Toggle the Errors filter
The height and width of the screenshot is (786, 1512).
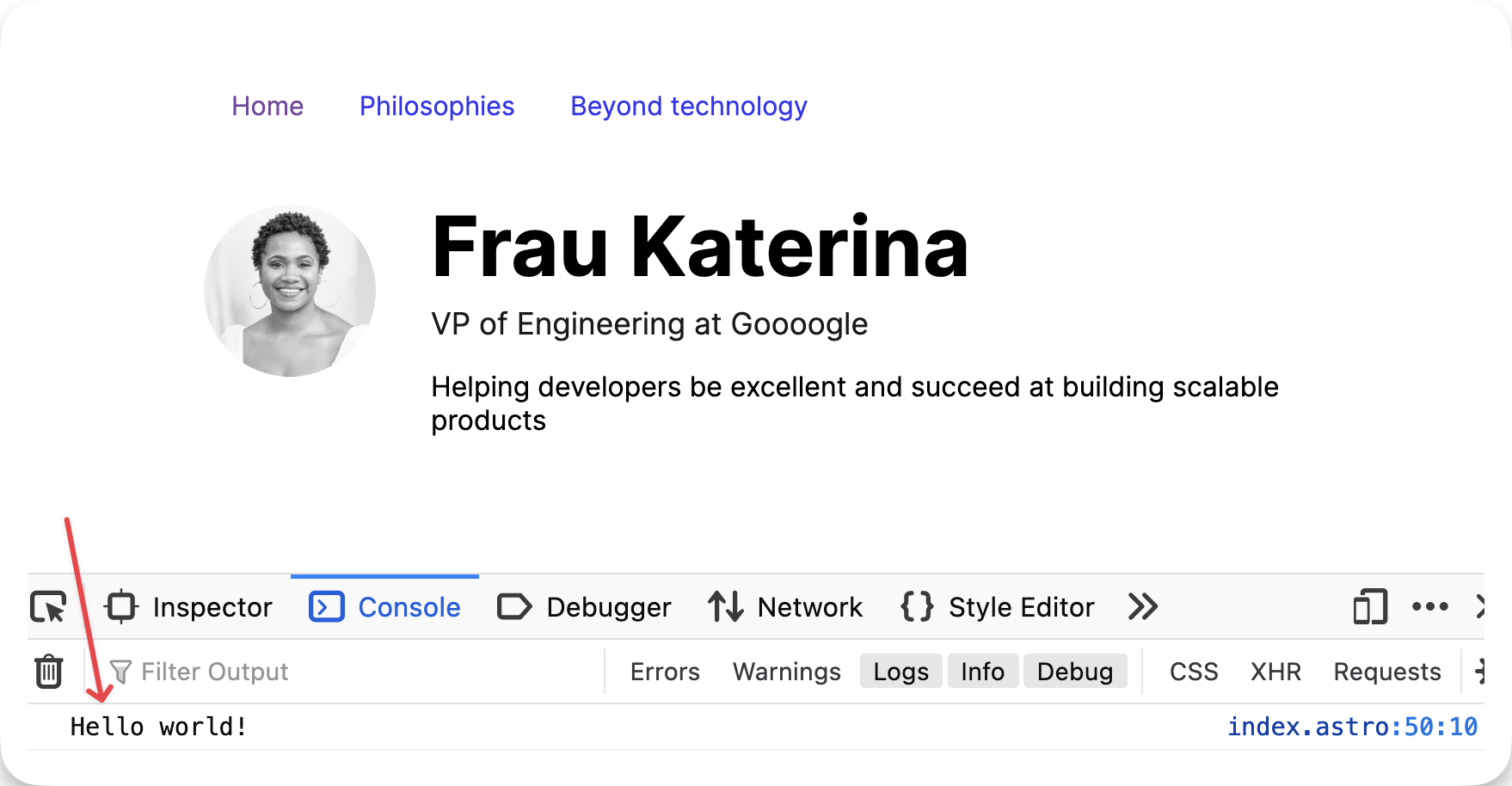(x=665, y=672)
